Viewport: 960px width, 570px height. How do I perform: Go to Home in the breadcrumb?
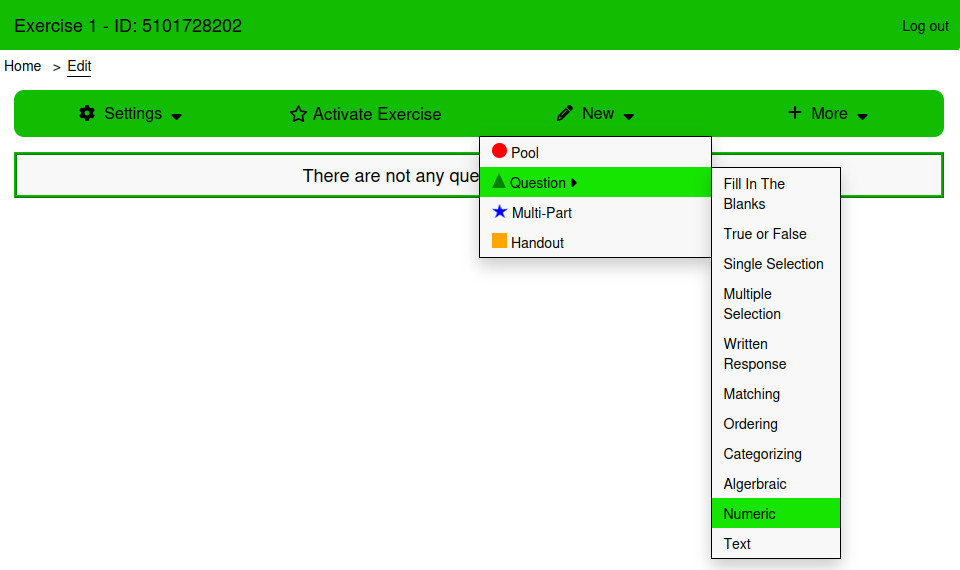(23, 66)
